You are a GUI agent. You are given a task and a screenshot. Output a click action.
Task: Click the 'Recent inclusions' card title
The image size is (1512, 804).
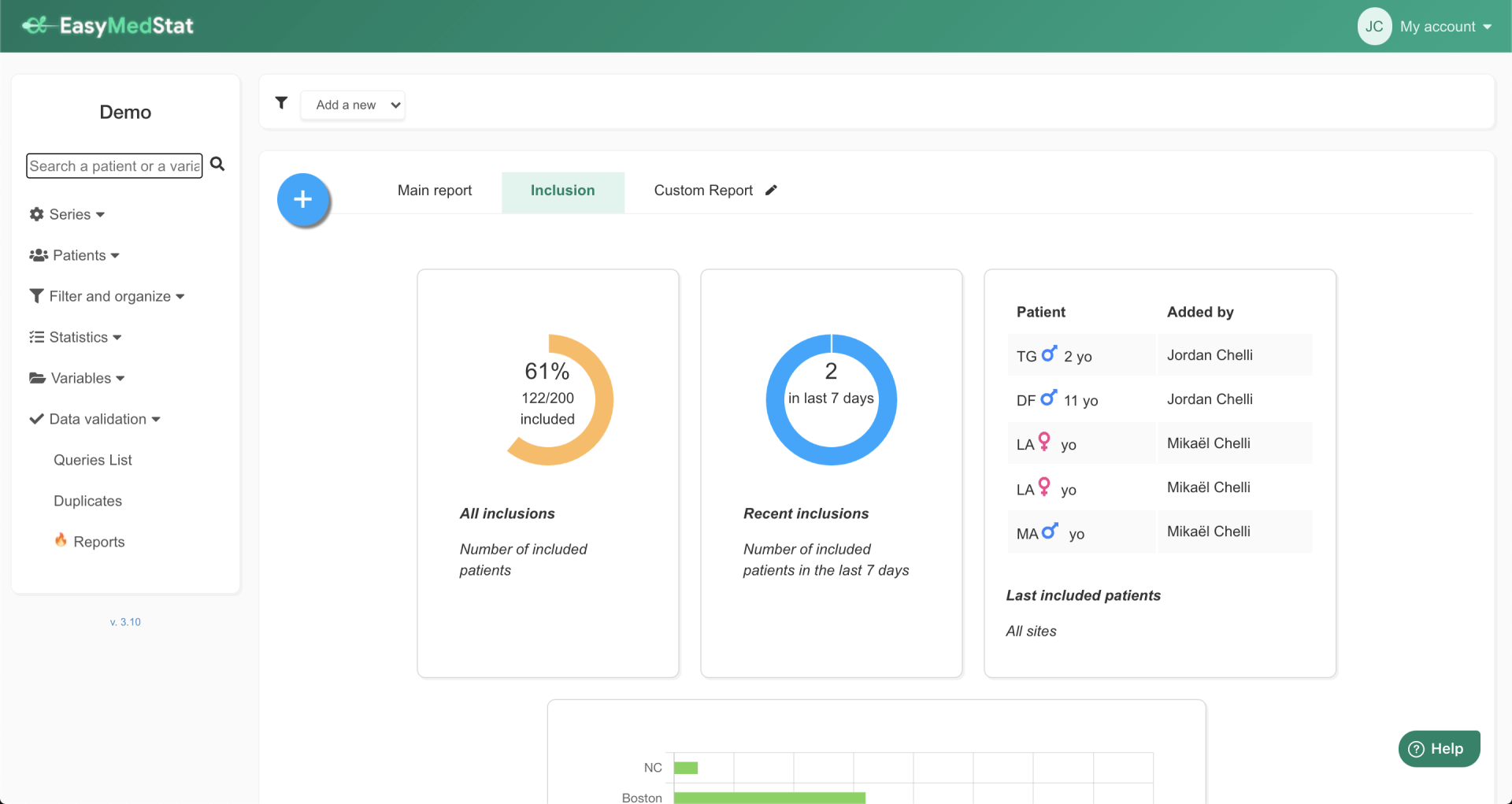[806, 513]
